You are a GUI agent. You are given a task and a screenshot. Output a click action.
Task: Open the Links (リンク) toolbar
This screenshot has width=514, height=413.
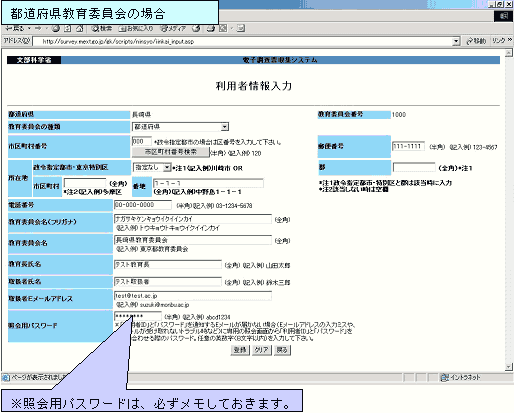coord(499,41)
